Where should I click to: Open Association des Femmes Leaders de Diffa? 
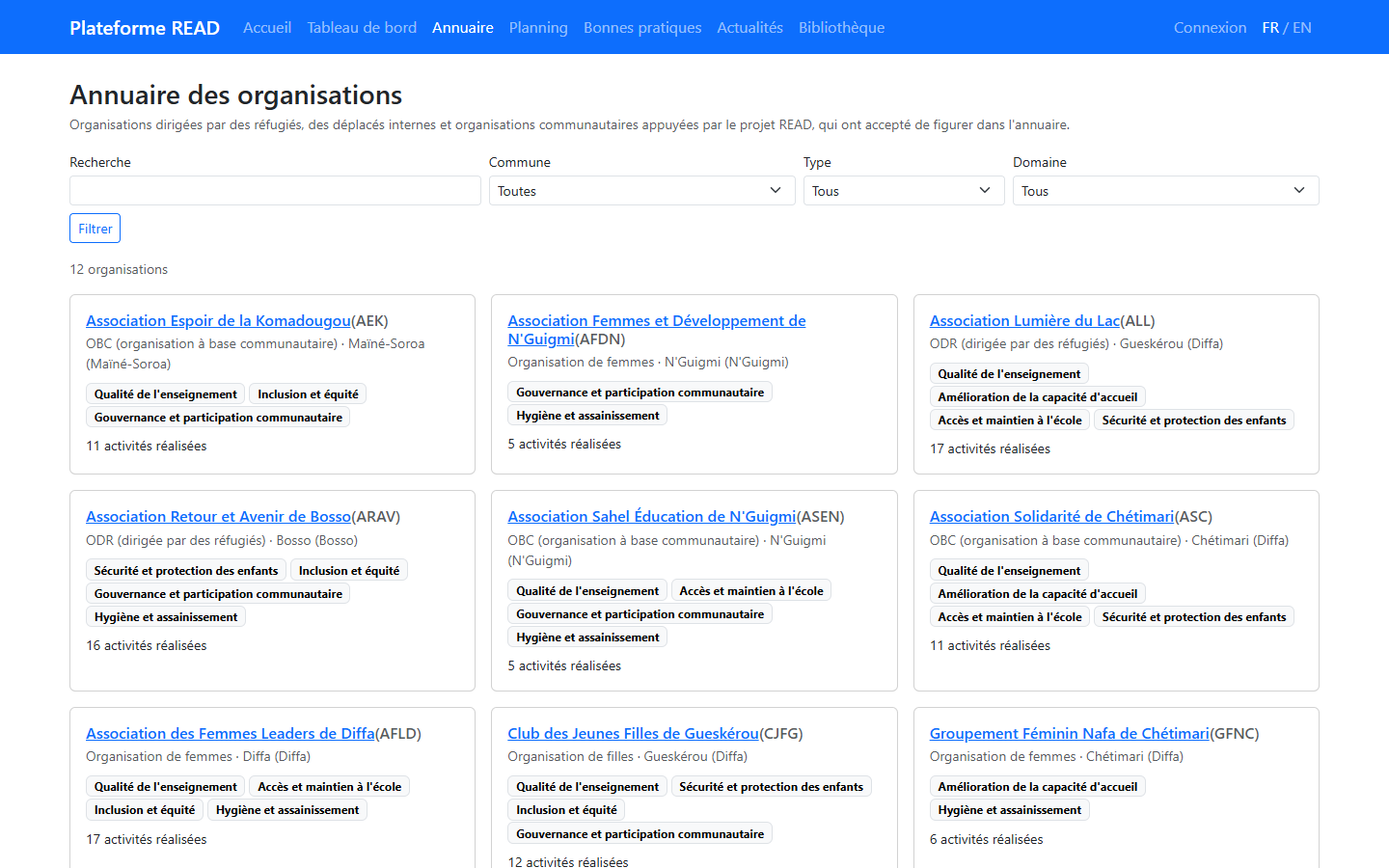tap(230, 733)
